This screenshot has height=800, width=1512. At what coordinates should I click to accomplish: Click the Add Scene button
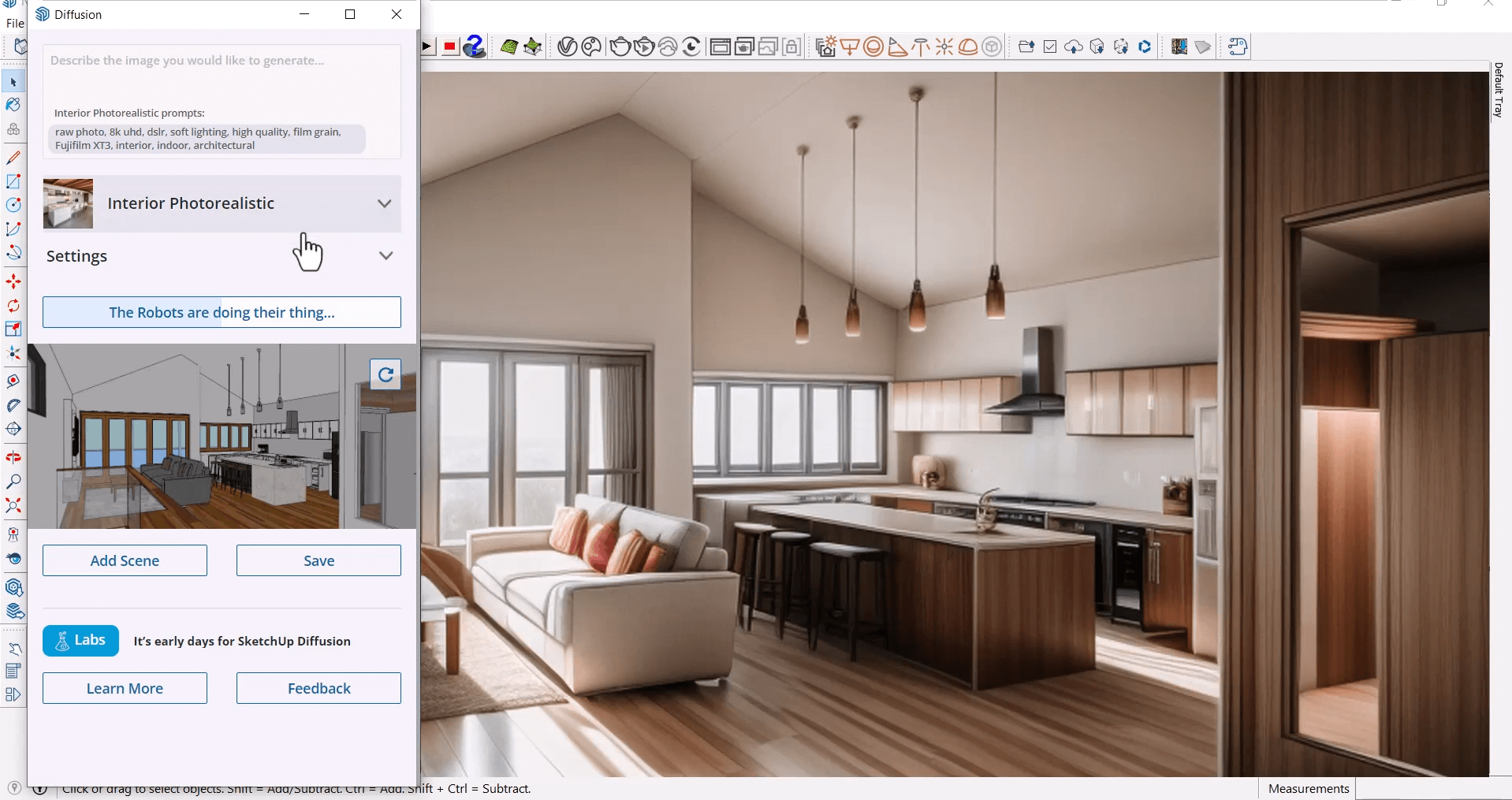125,560
